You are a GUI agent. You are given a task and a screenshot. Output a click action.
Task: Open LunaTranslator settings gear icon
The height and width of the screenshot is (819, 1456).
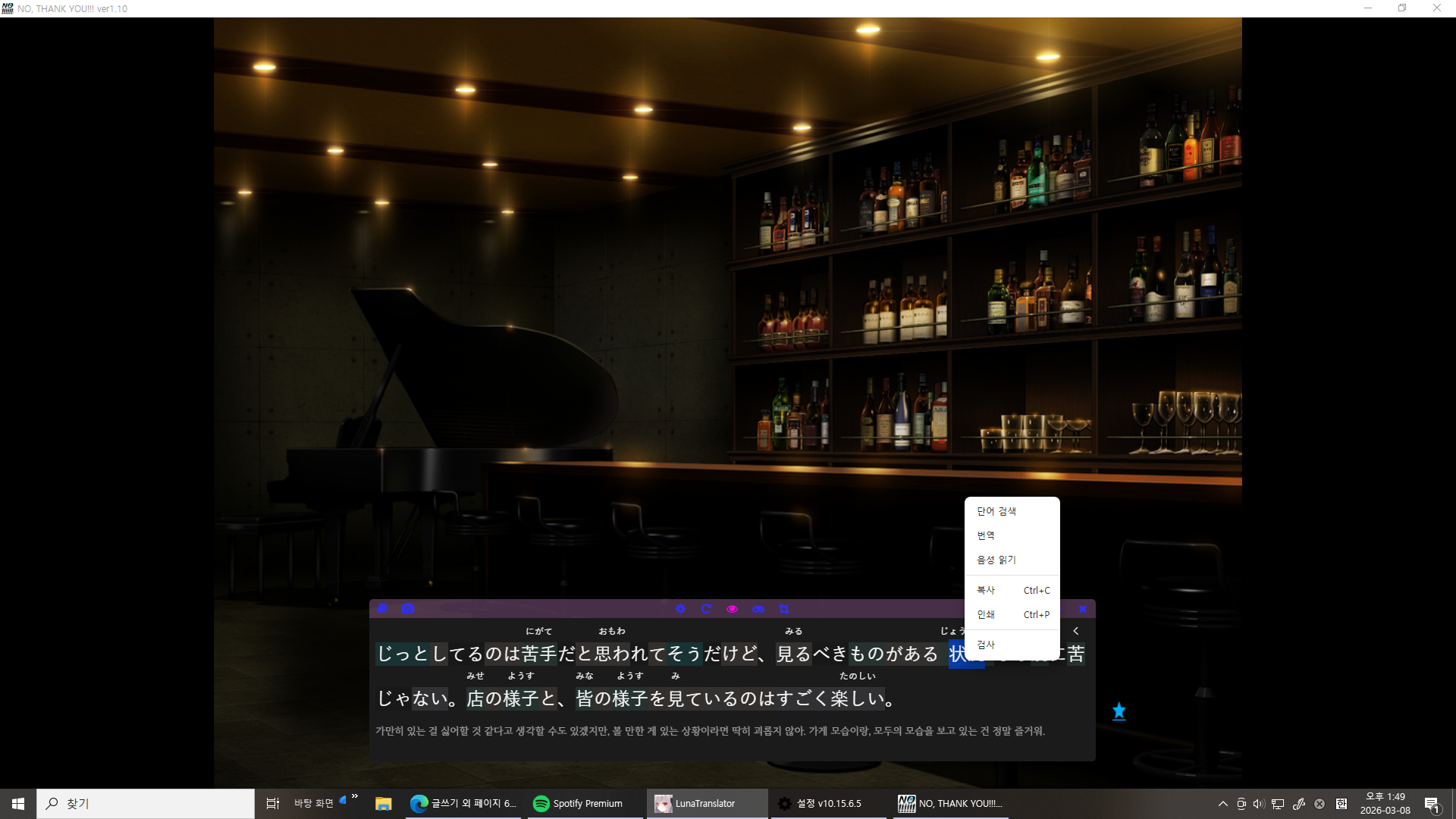(x=680, y=609)
